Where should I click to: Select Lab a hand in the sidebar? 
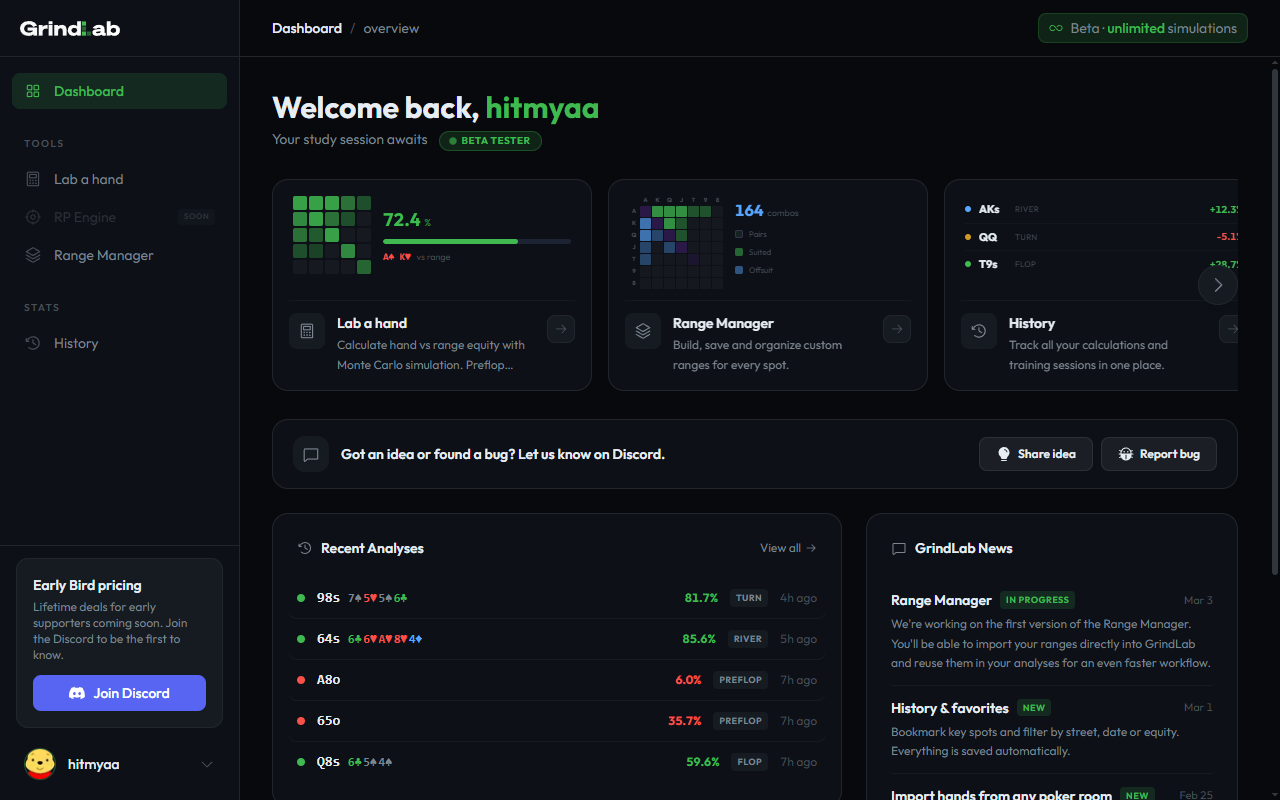click(x=87, y=178)
